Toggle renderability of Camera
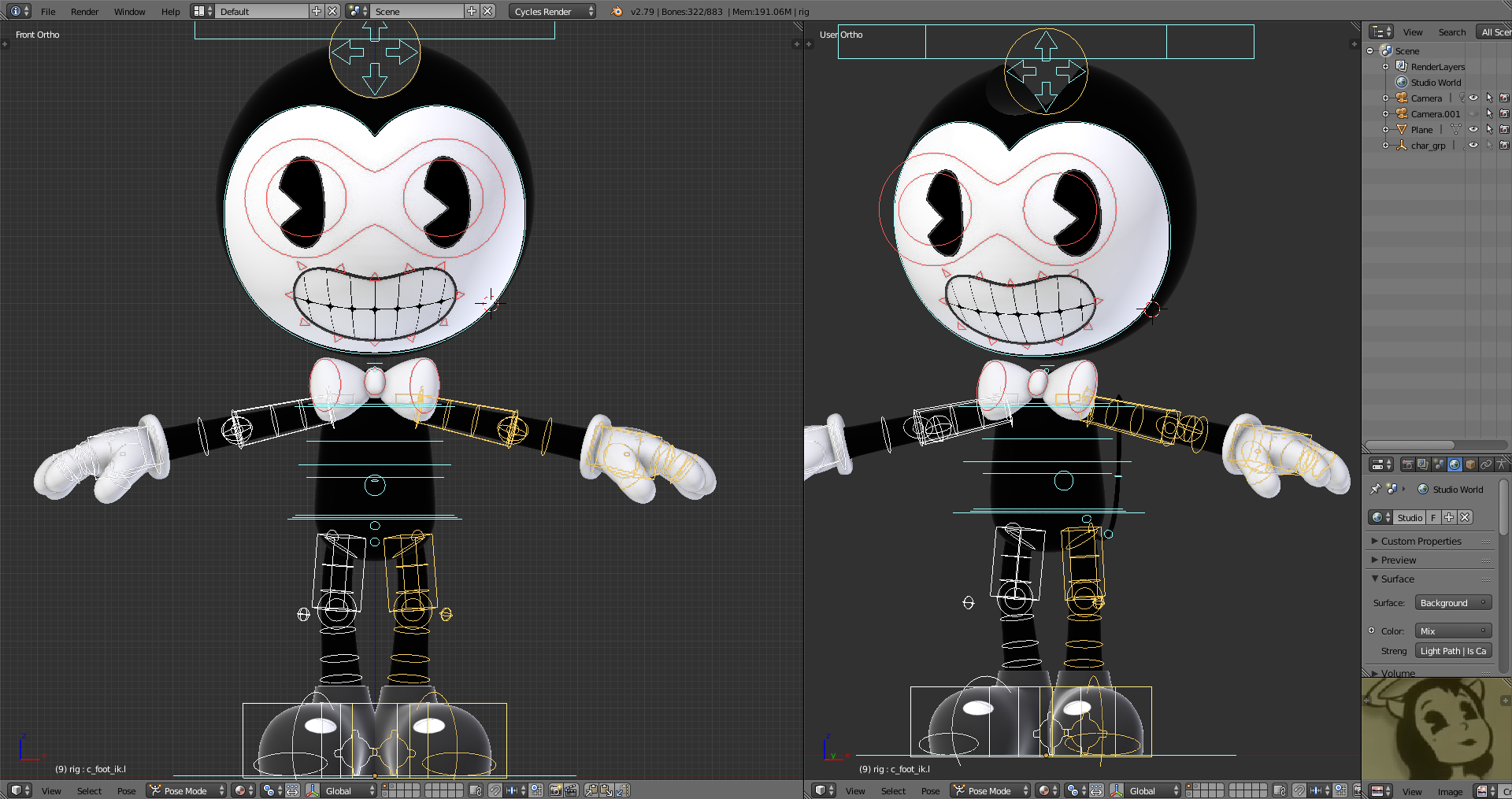This screenshot has width=1512, height=799. click(x=1504, y=98)
